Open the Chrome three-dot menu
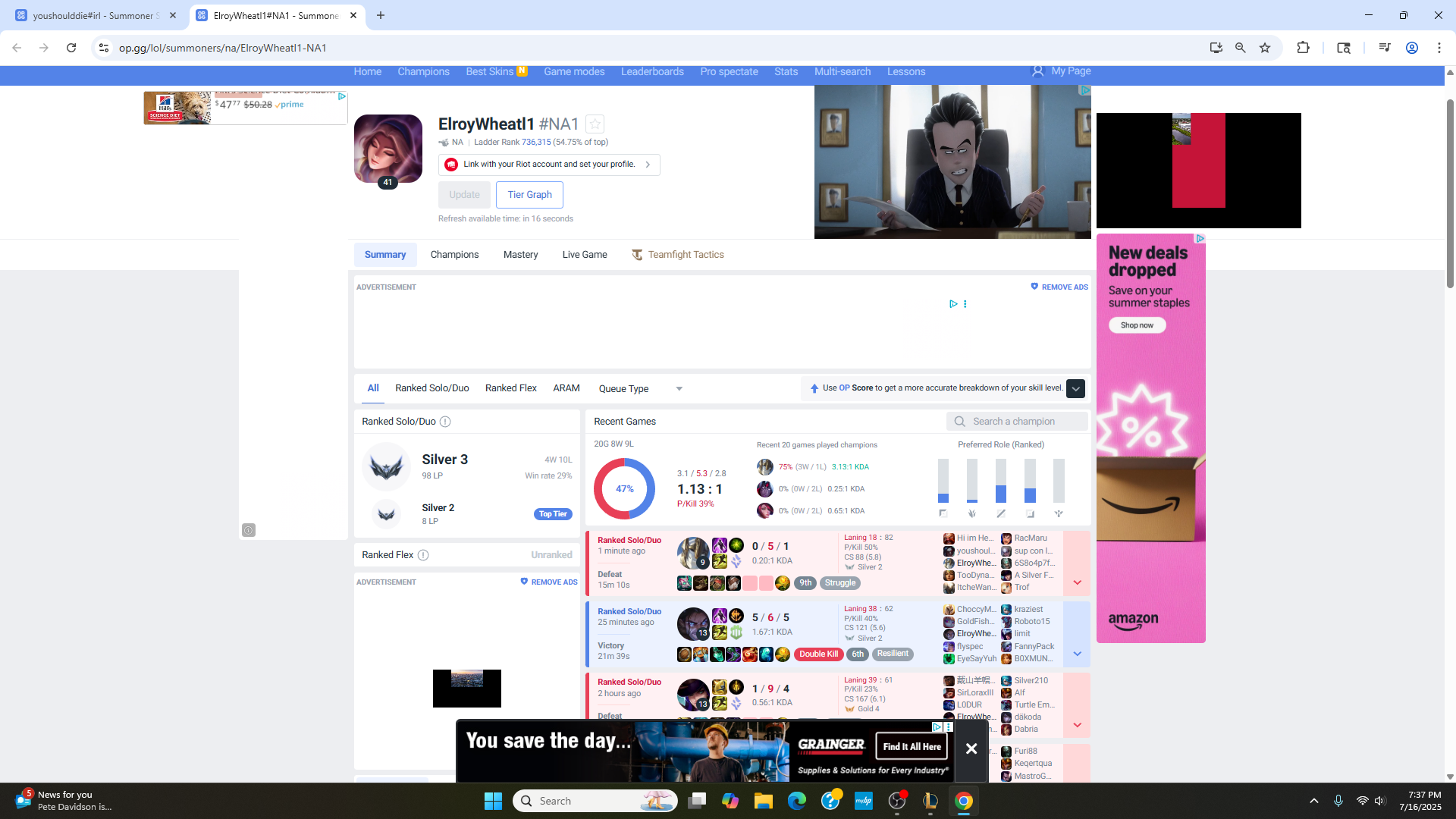The height and width of the screenshot is (819, 1456). pyautogui.click(x=1439, y=48)
